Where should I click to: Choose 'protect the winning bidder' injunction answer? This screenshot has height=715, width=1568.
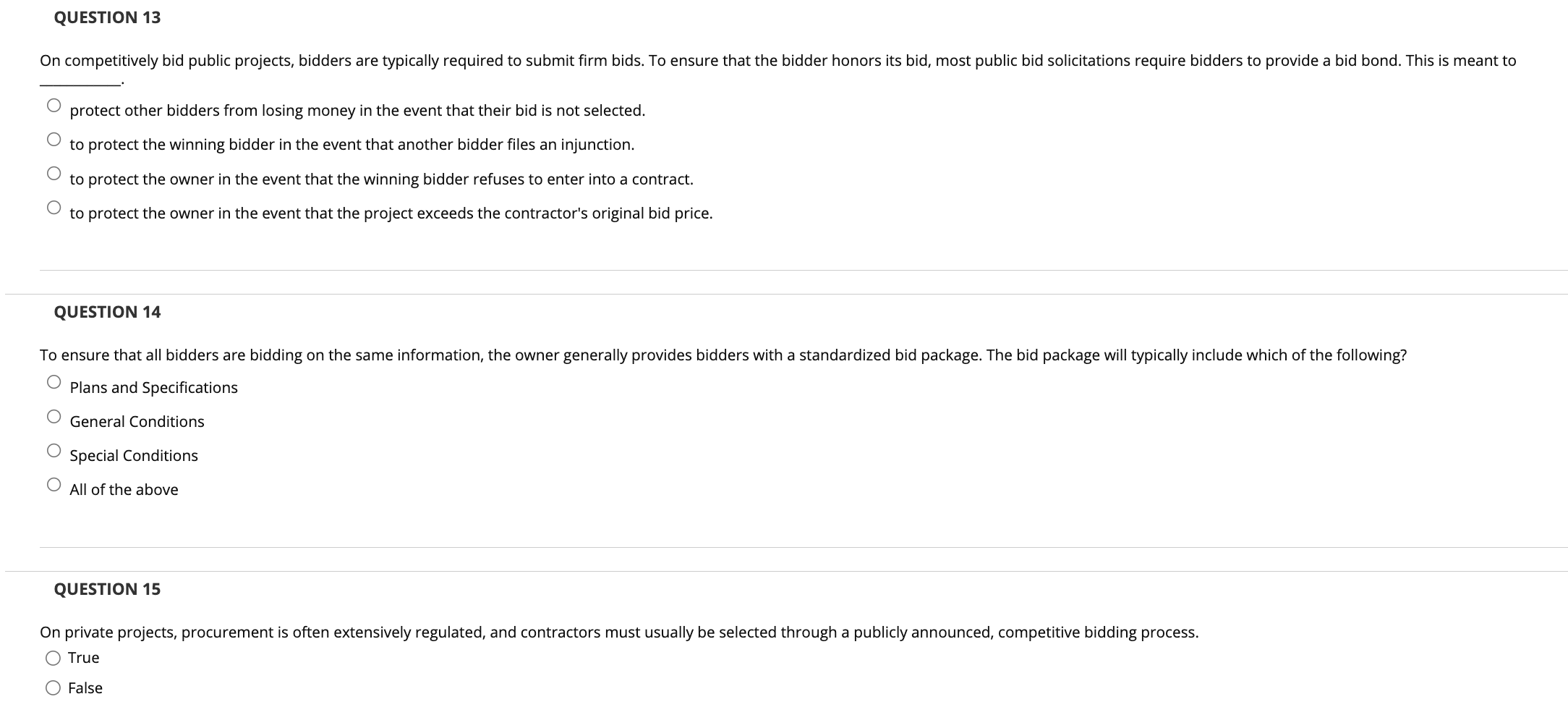tap(54, 140)
